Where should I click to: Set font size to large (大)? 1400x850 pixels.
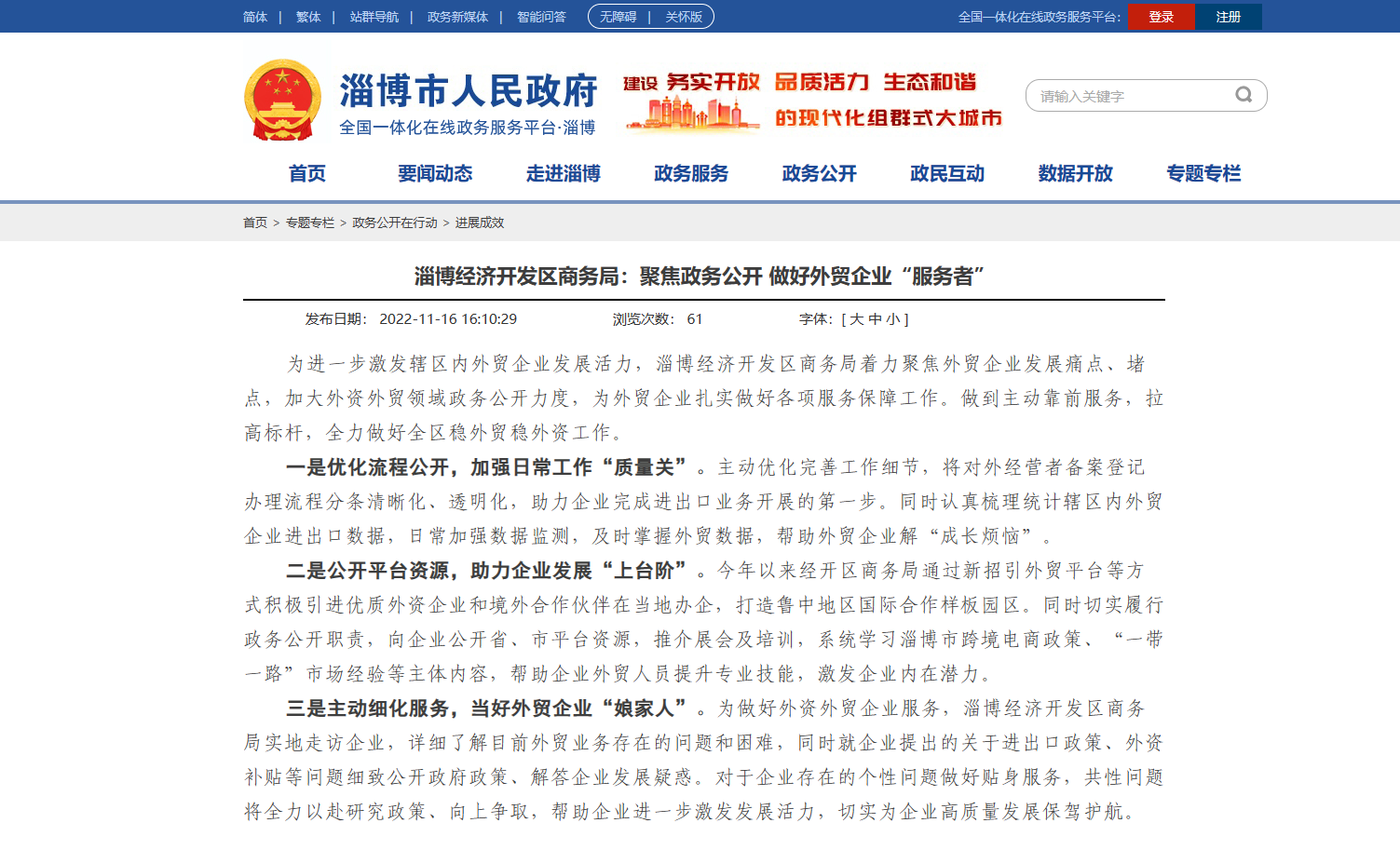pyautogui.click(x=857, y=319)
